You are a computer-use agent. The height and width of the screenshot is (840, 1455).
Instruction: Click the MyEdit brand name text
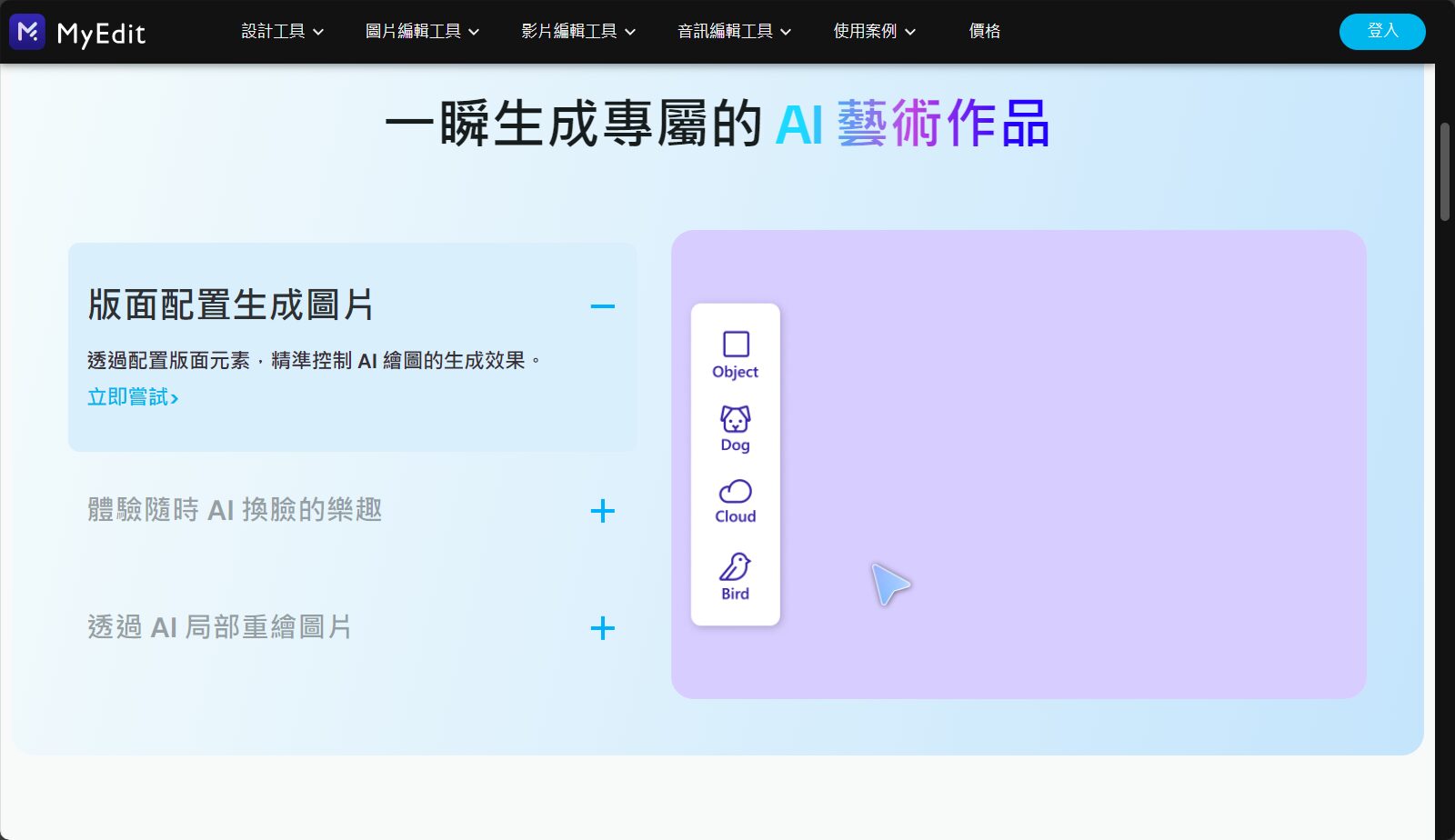click(x=101, y=34)
